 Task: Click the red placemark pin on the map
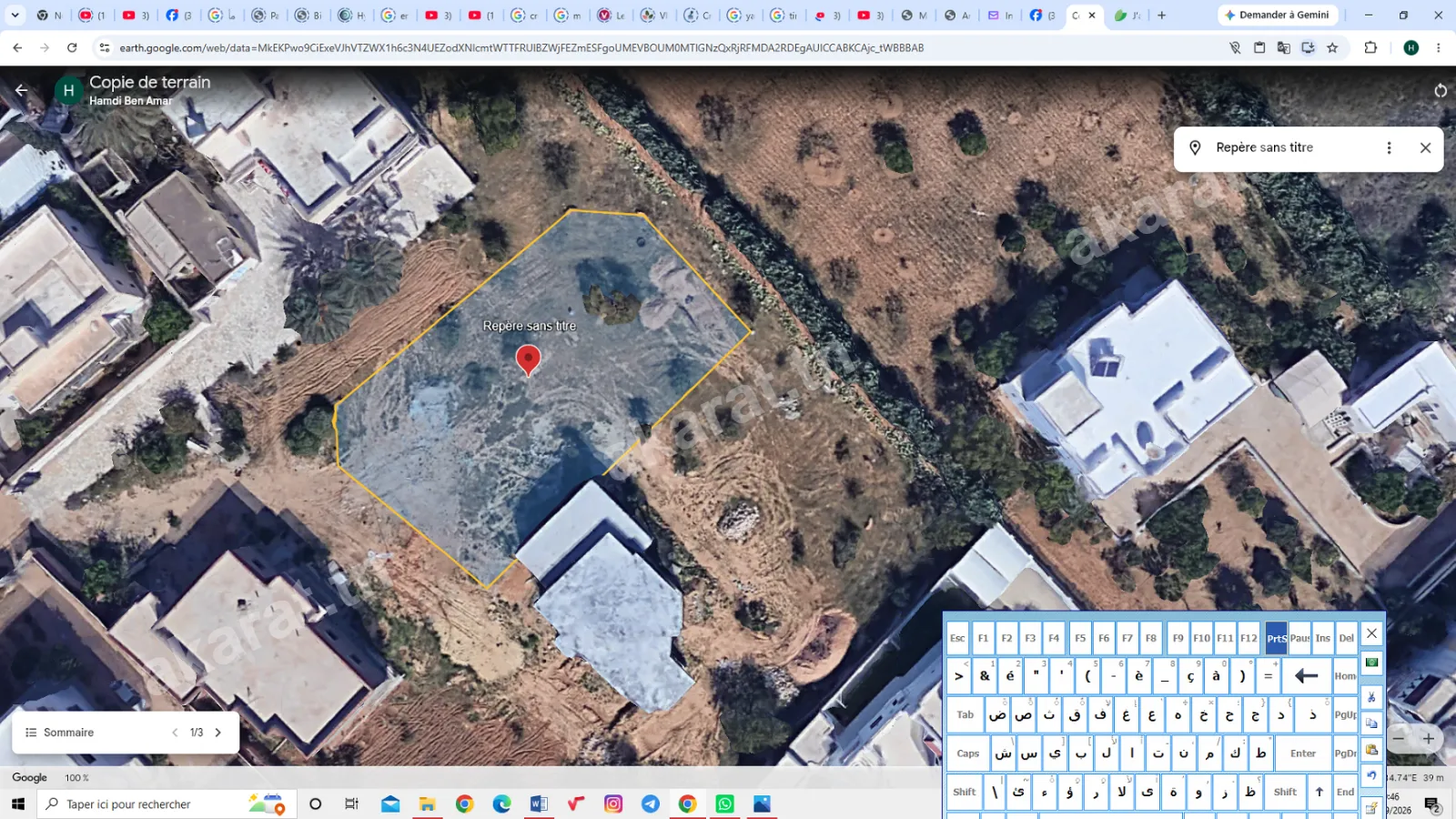coord(528,360)
